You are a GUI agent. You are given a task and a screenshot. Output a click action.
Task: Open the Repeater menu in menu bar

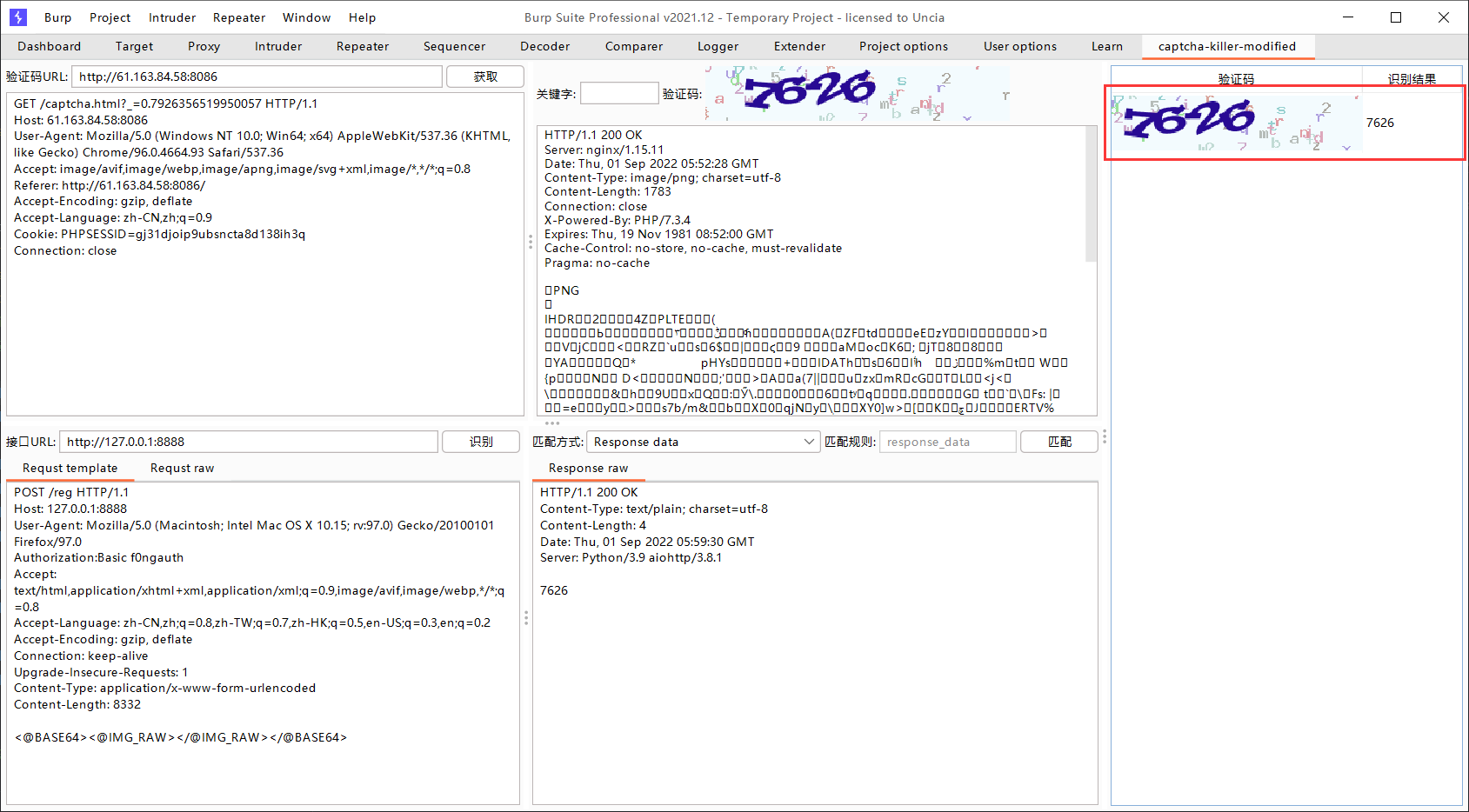tap(239, 17)
